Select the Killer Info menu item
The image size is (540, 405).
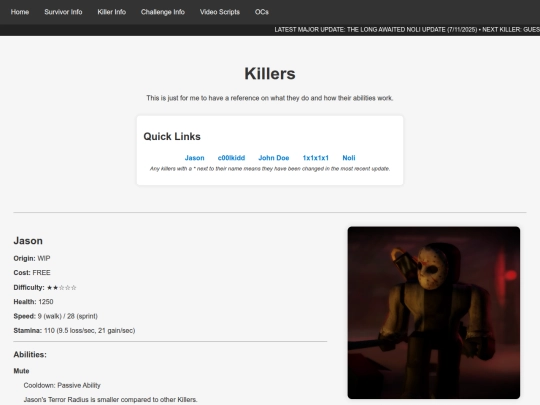tap(112, 12)
